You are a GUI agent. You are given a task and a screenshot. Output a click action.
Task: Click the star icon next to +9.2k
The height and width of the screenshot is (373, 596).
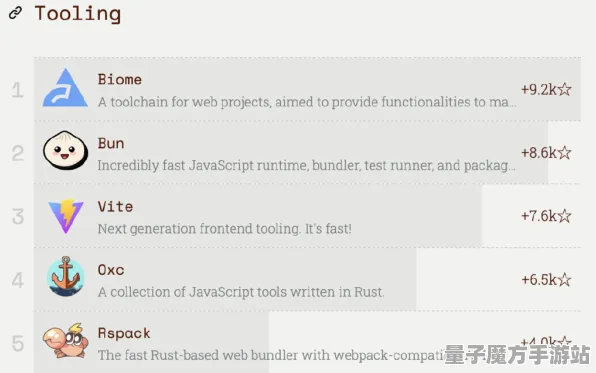(565, 89)
